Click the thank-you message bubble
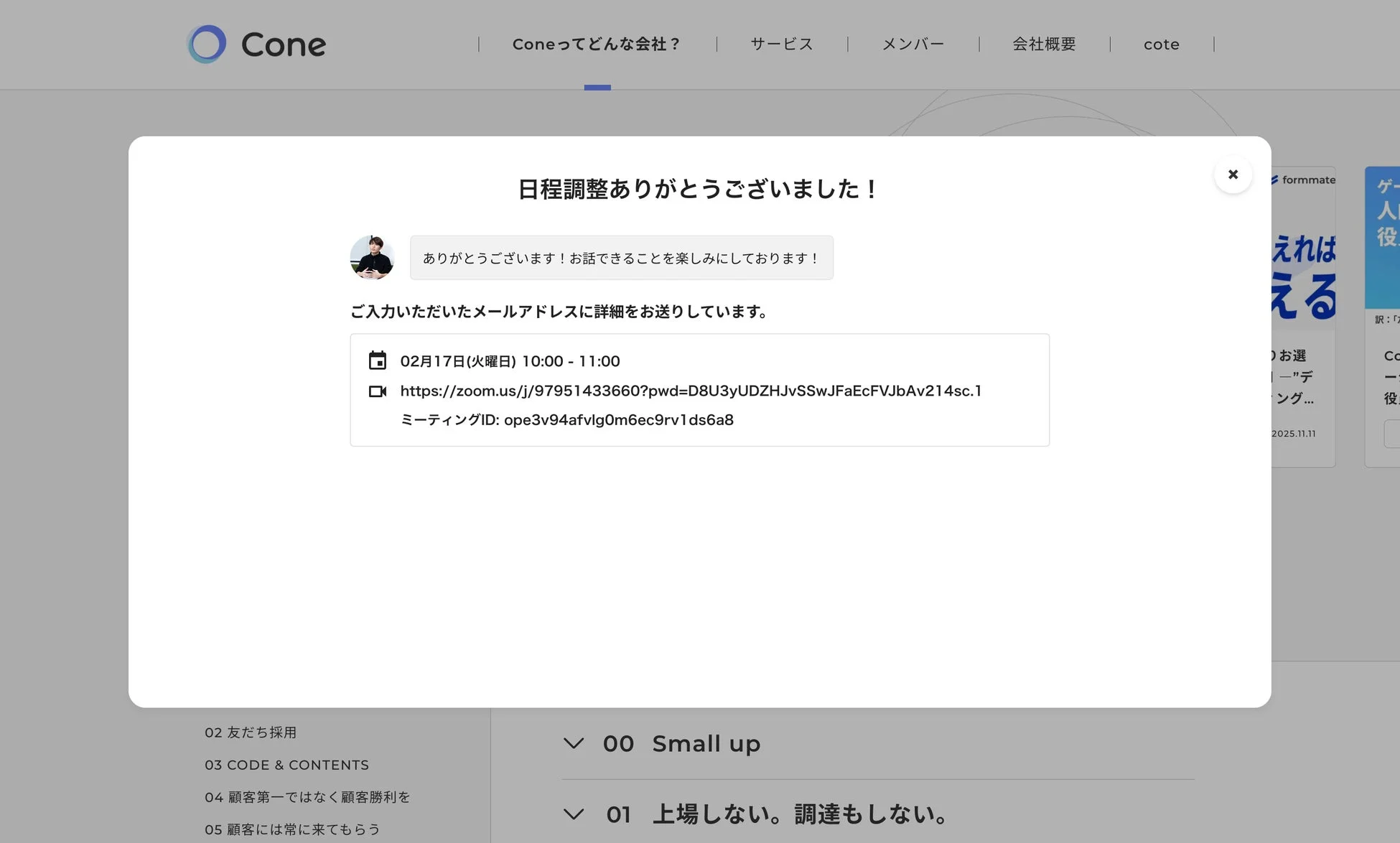The image size is (1400, 843). [x=621, y=258]
